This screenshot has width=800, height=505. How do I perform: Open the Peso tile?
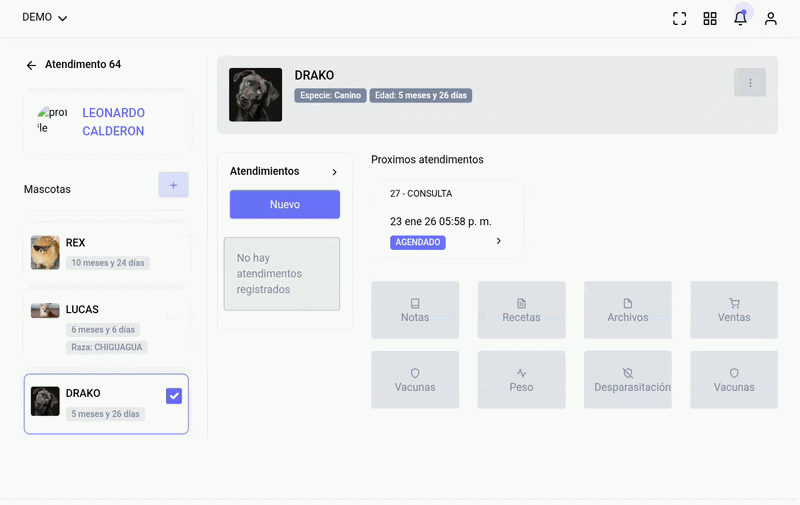521,380
